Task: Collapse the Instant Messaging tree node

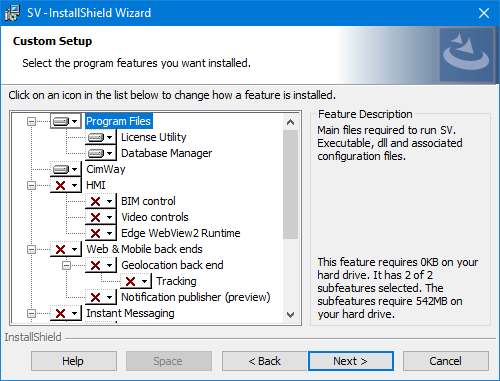Action: [31, 313]
